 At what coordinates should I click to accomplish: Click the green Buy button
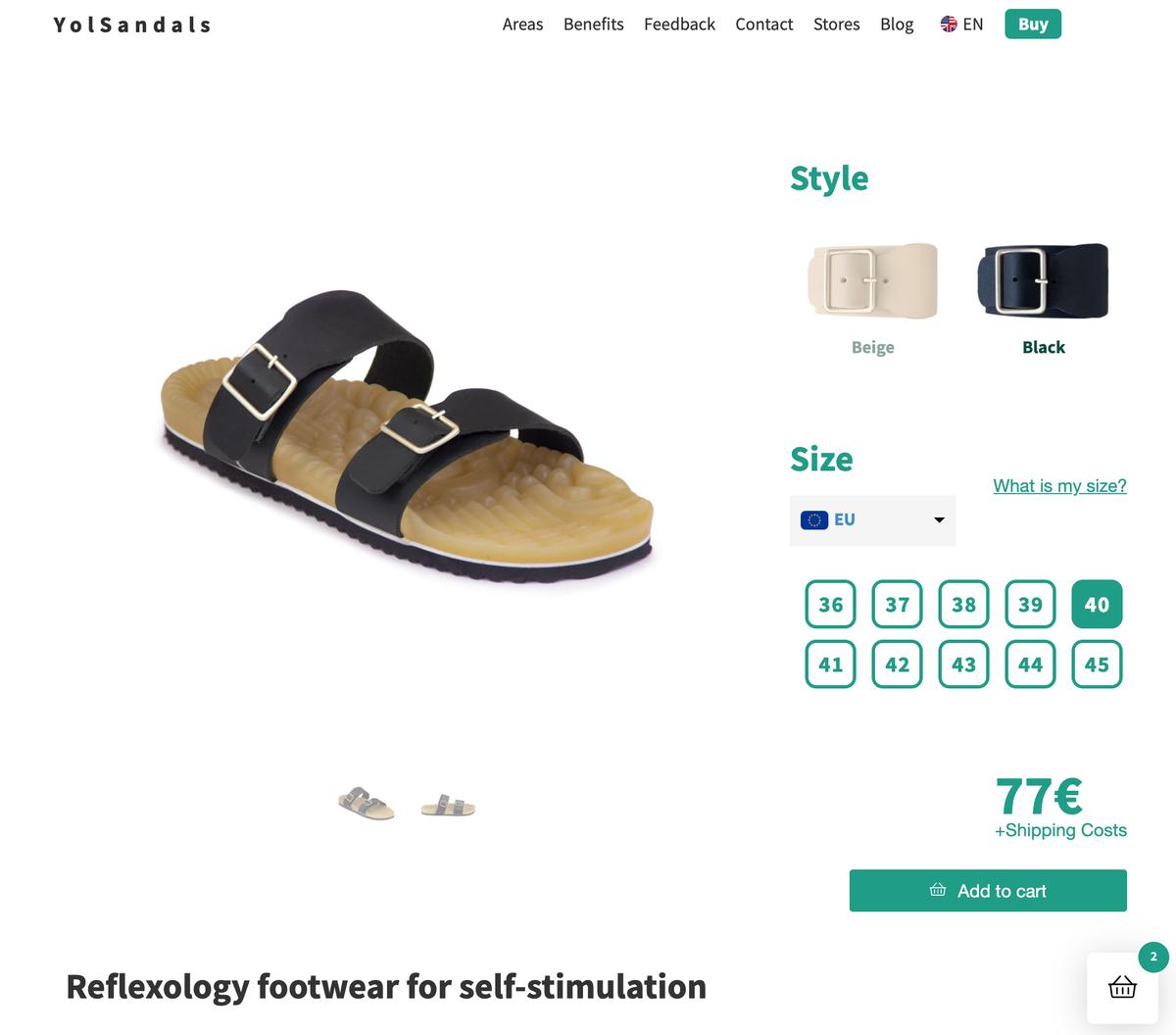pyautogui.click(x=1033, y=25)
